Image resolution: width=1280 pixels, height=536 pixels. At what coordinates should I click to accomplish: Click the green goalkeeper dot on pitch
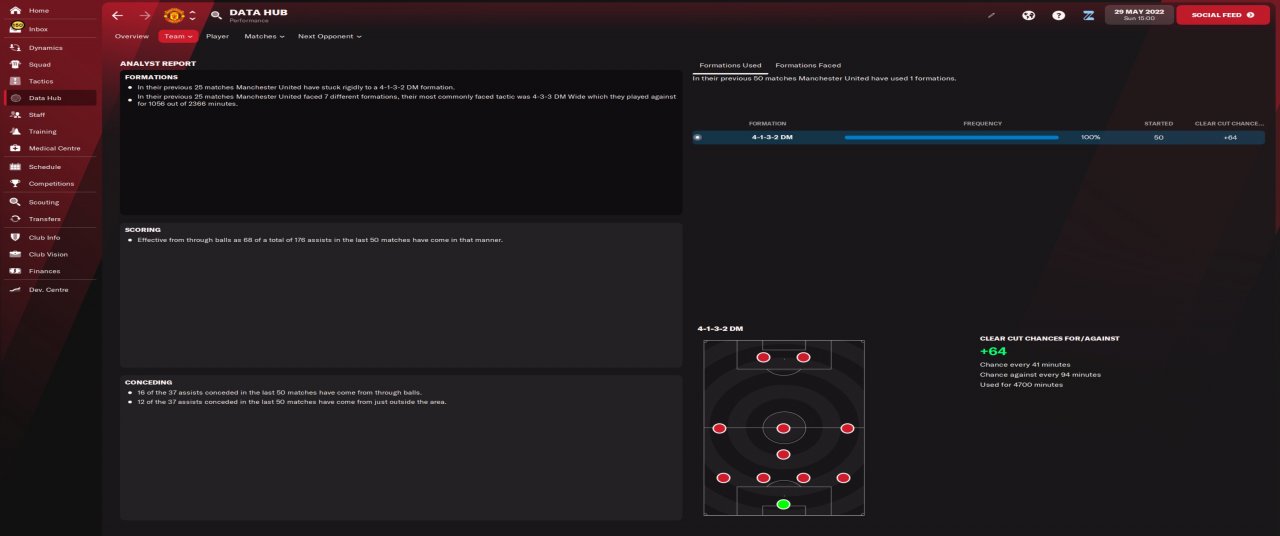click(783, 504)
